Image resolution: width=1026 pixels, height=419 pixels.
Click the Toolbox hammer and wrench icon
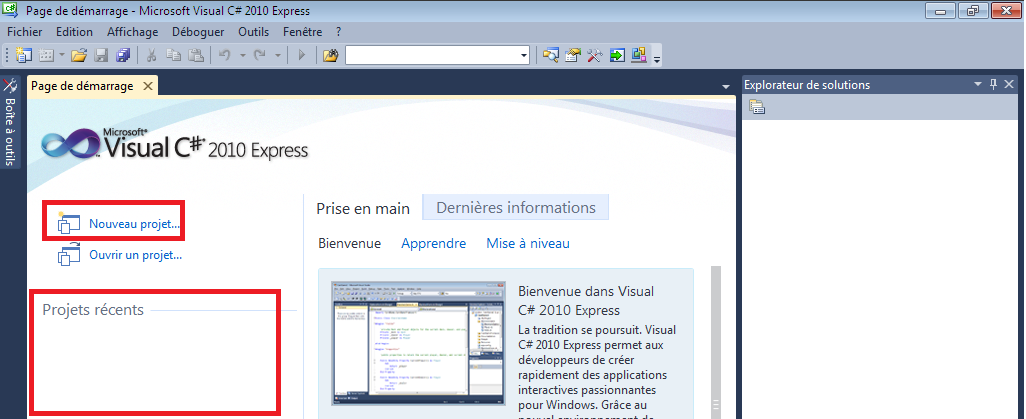click(x=595, y=56)
